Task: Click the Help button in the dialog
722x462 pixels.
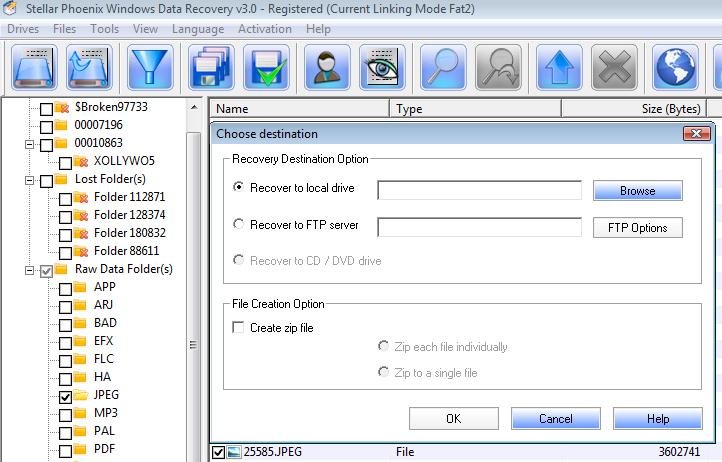Action: (x=658, y=418)
